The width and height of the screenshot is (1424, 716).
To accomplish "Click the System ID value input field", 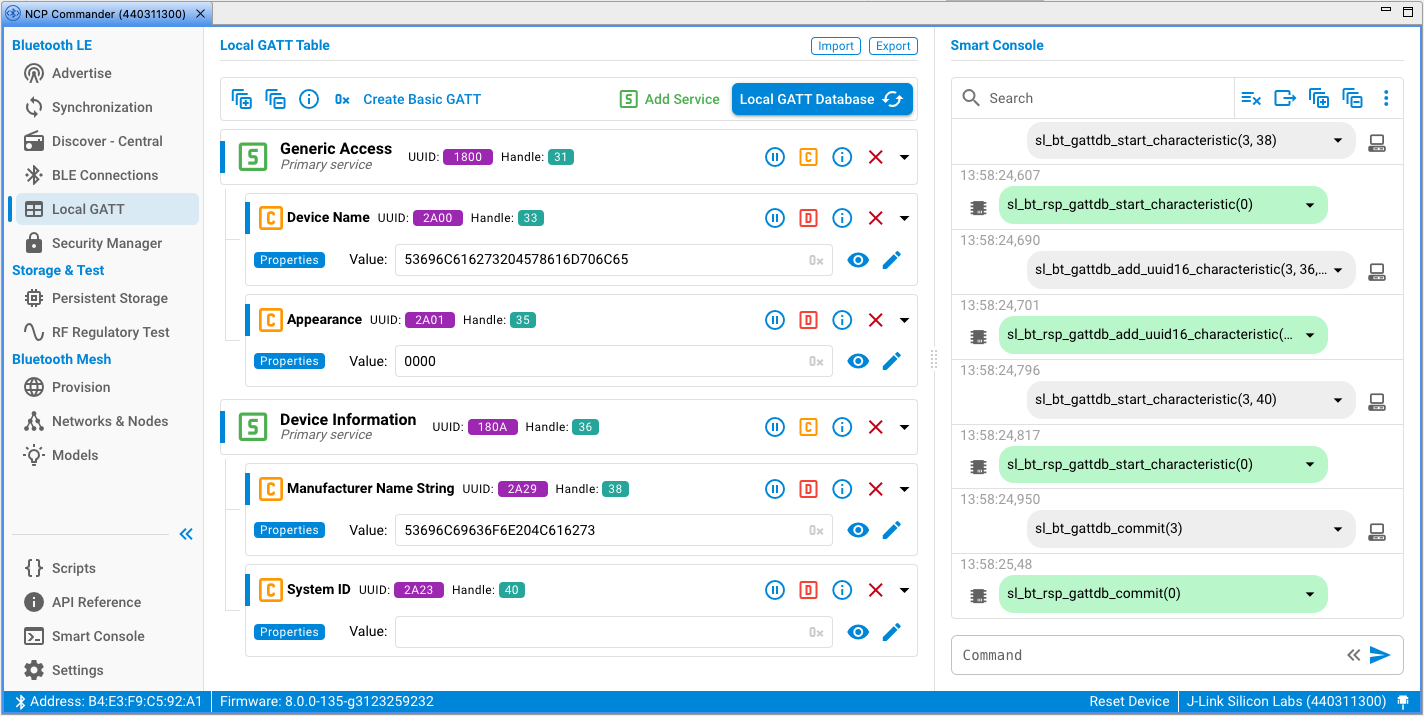I will click(600, 632).
